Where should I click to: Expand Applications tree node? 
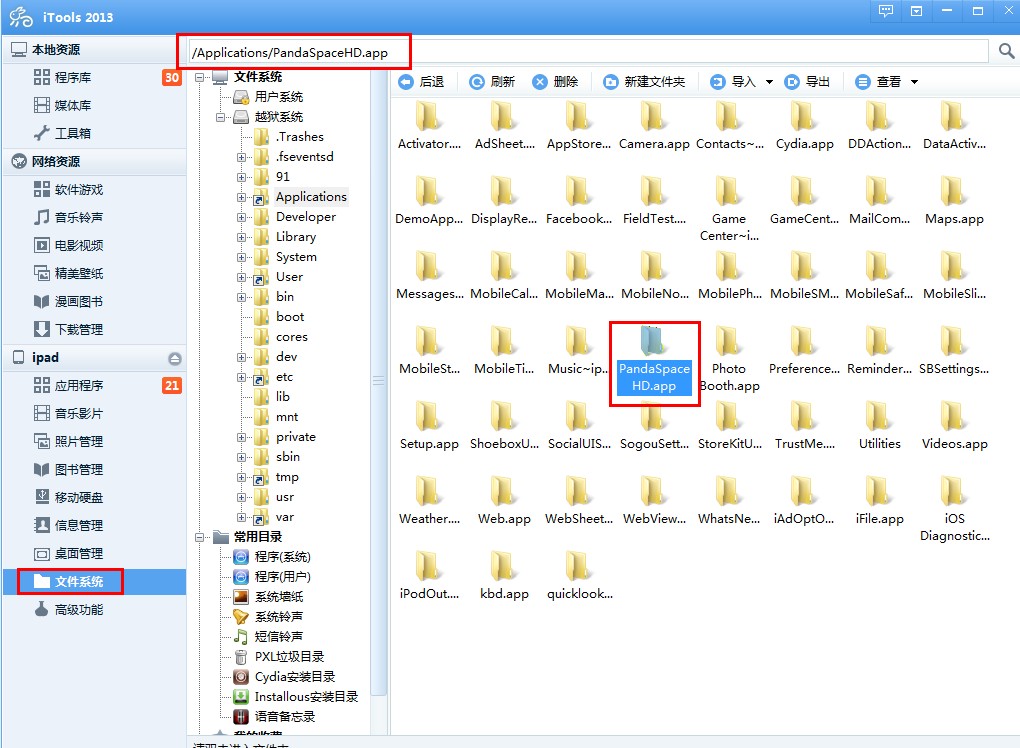pos(241,198)
